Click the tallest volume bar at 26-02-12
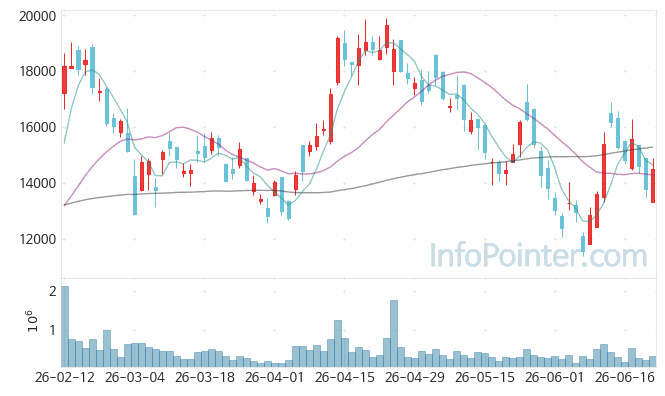The height and width of the screenshot is (396, 665). [x=65, y=326]
